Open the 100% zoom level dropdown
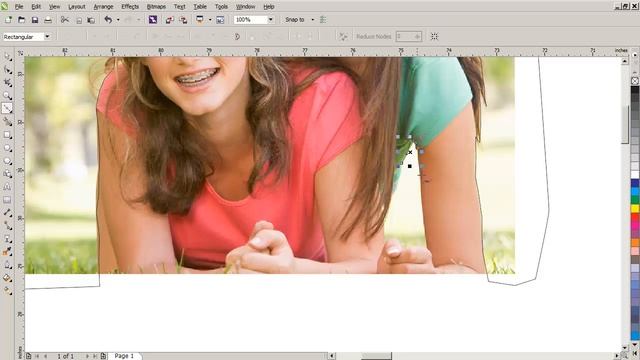 point(270,20)
